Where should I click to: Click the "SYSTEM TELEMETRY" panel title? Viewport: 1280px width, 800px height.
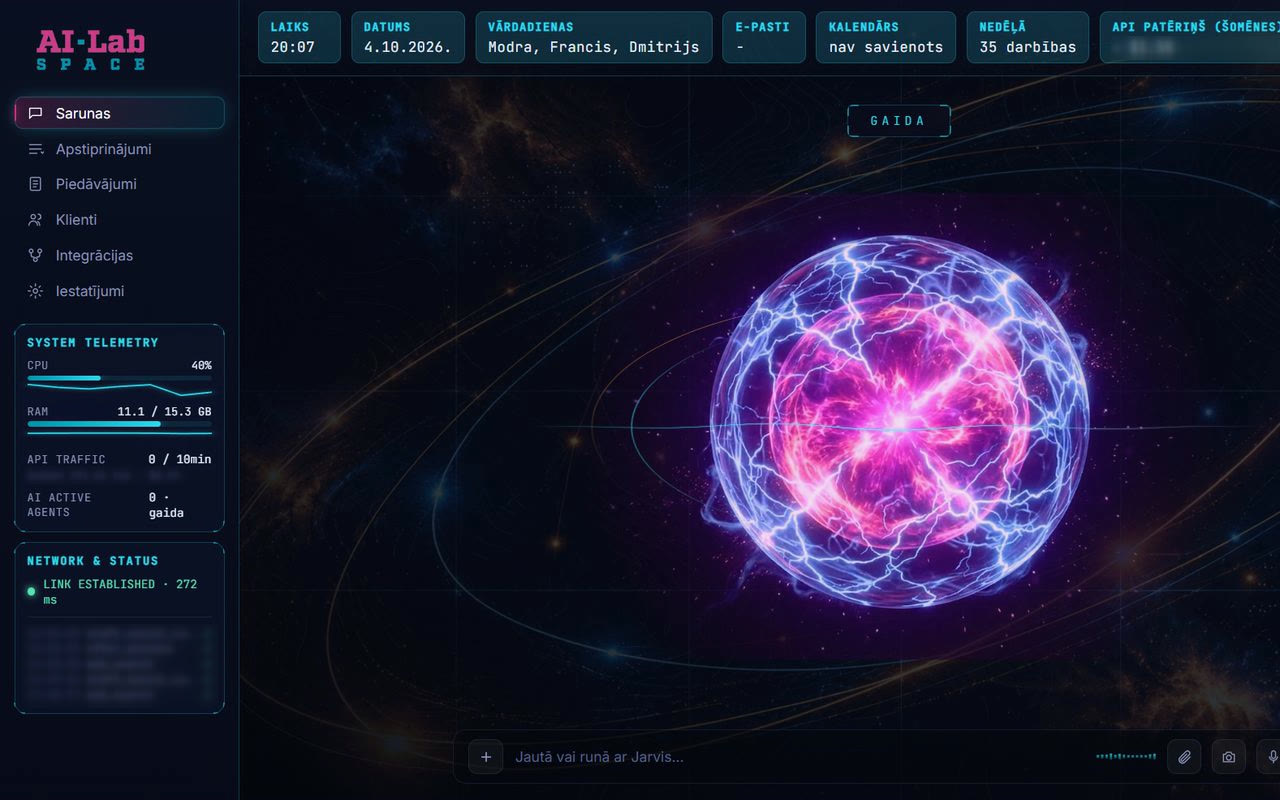[93, 343]
